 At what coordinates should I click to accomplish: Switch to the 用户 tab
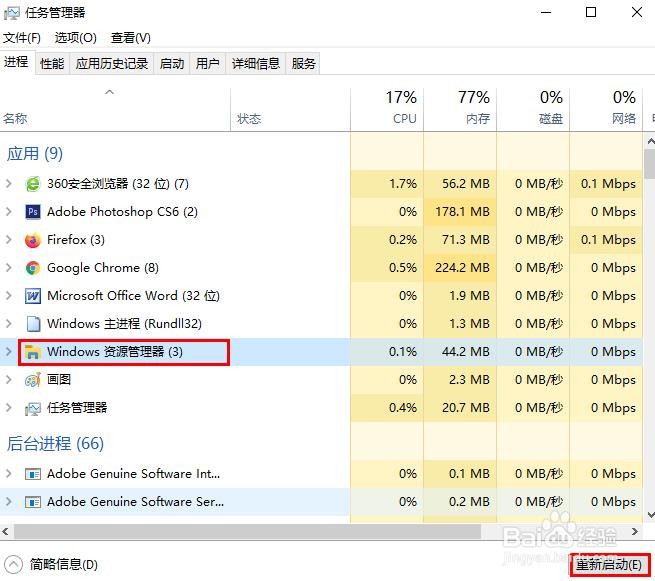[x=208, y=64]
